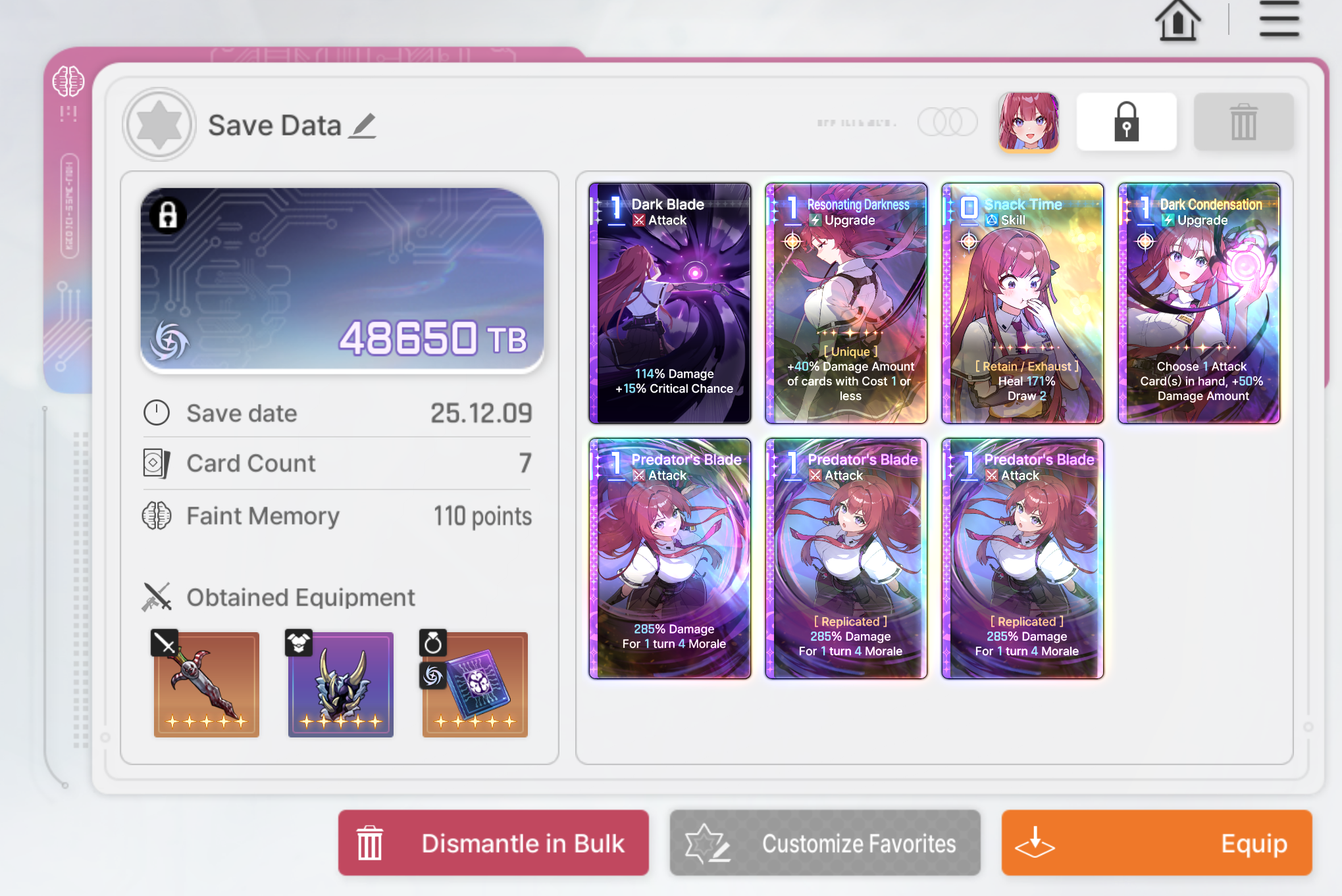This screenshot has width=1342, height=896.
Task: Select the chip ring equipment
Action: tap(475, 684)
